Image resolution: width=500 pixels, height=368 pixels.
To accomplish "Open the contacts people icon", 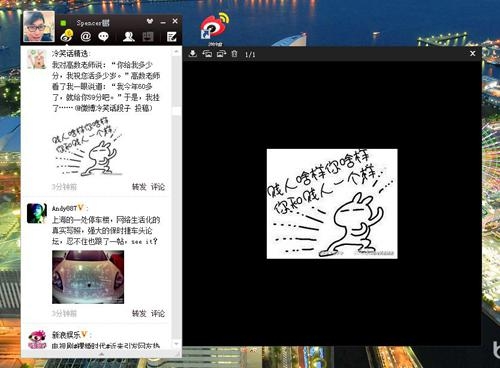I will tap(129, 36).
